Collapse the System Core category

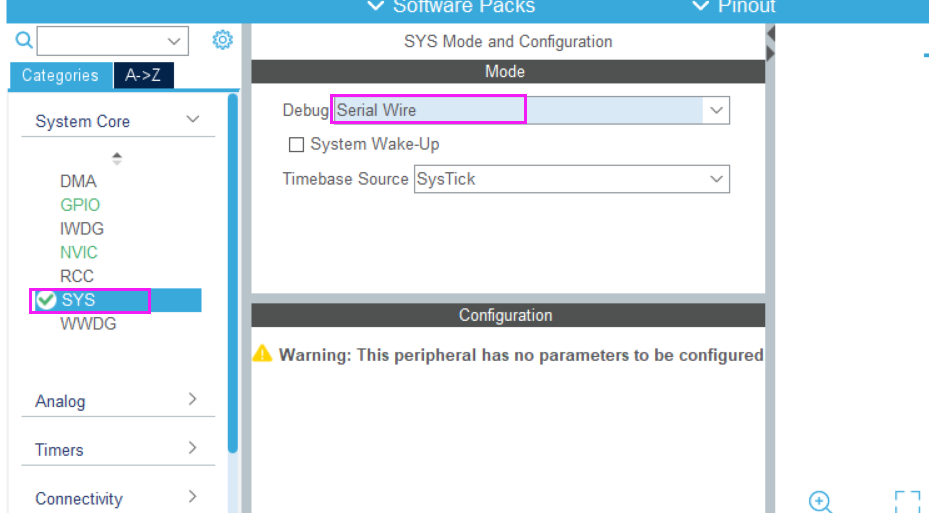pos(193,120)
